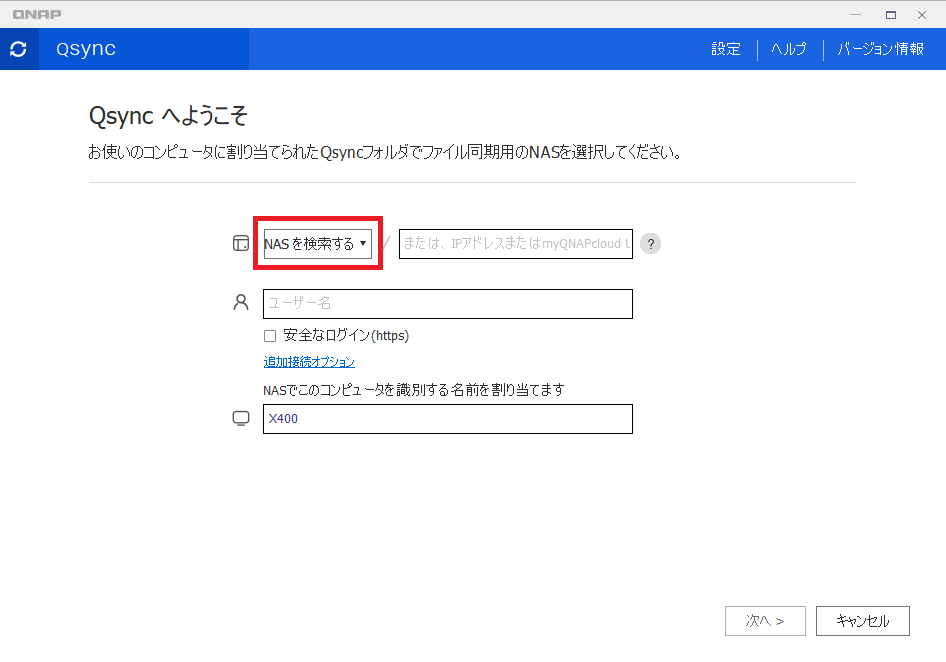
Task: Open the question mark help icon
Action: tap(650, 244)
